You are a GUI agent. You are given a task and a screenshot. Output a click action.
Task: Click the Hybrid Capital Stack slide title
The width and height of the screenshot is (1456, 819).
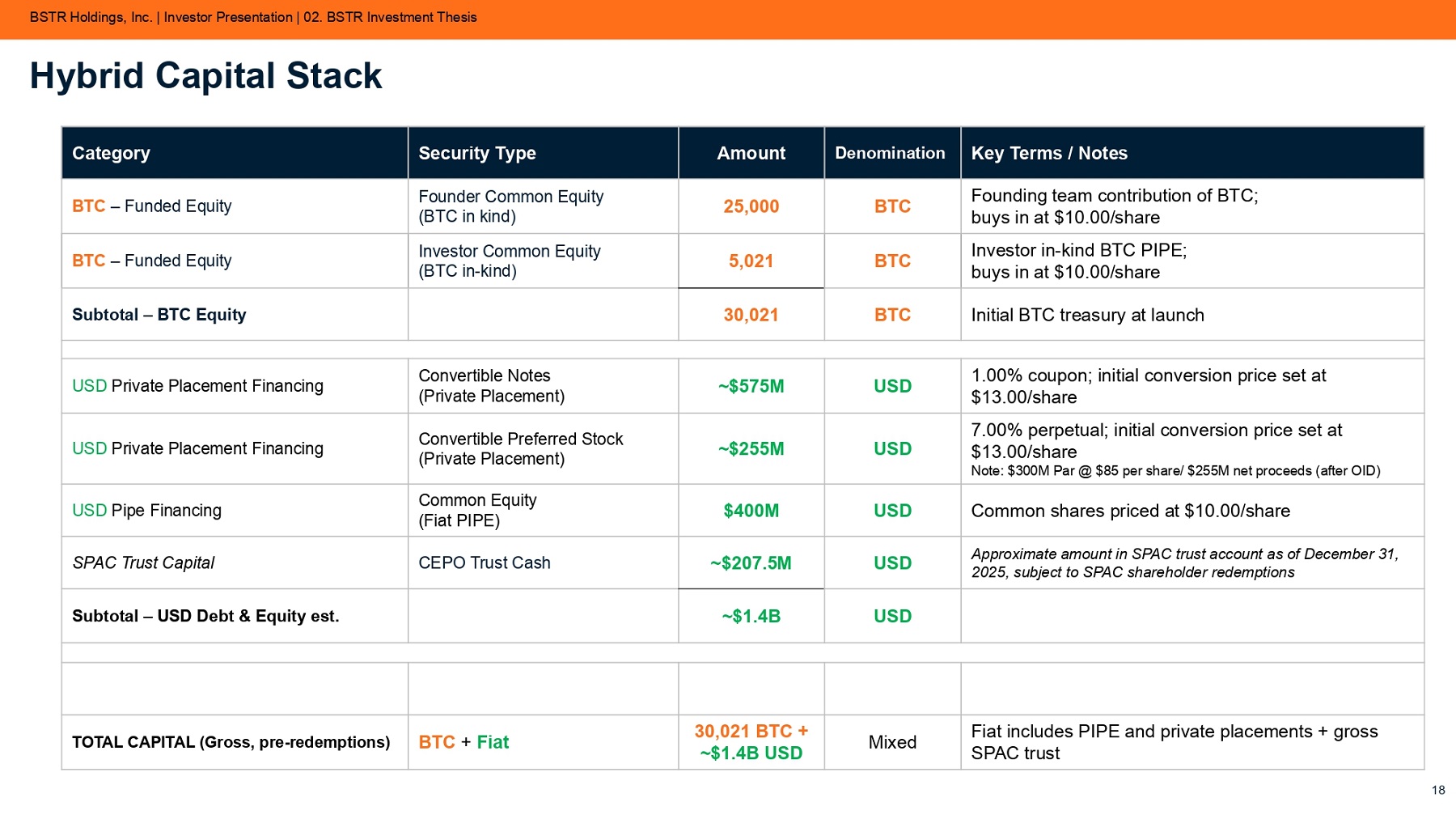point(205,76)
